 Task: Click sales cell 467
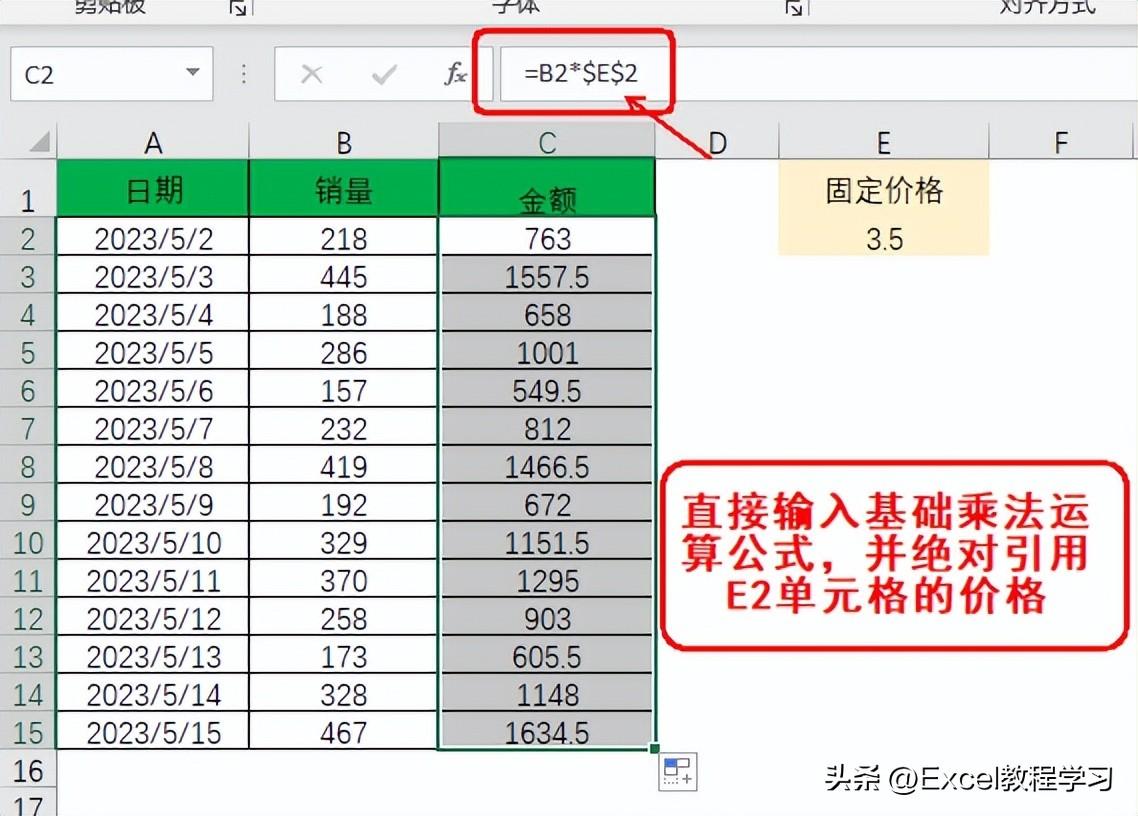pos(344,731)
